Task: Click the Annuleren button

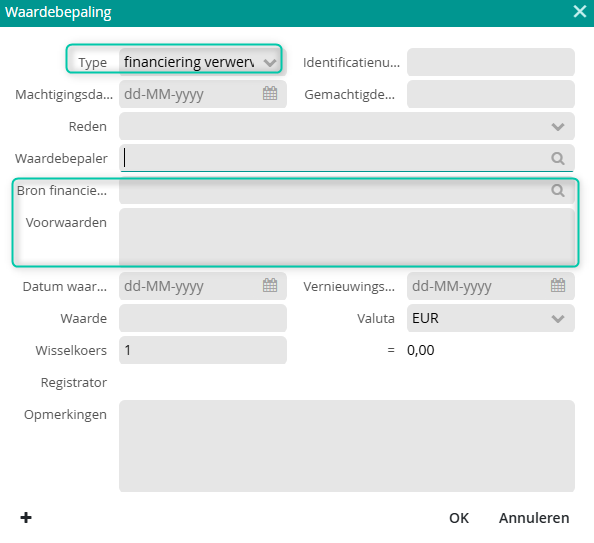Action: click(x=534, y=518)
